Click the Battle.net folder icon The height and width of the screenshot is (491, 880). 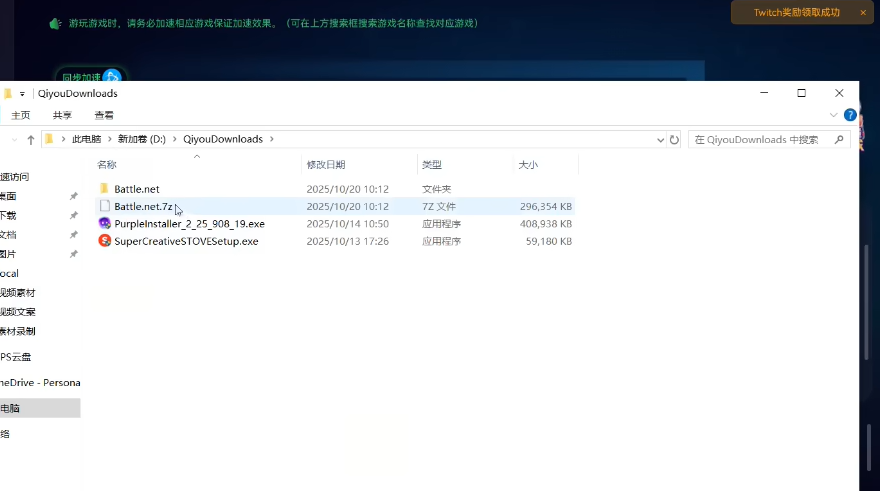coord(105,189)
